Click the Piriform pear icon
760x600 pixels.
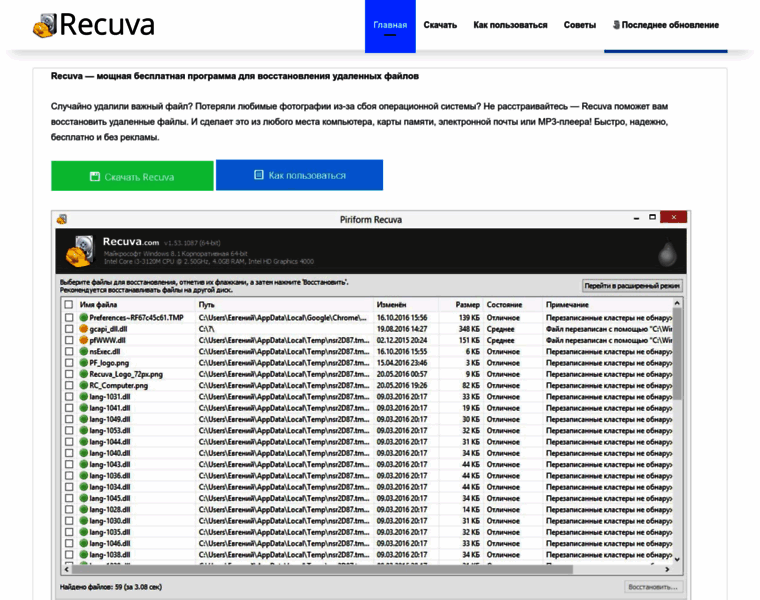click(x=667, y=252)
